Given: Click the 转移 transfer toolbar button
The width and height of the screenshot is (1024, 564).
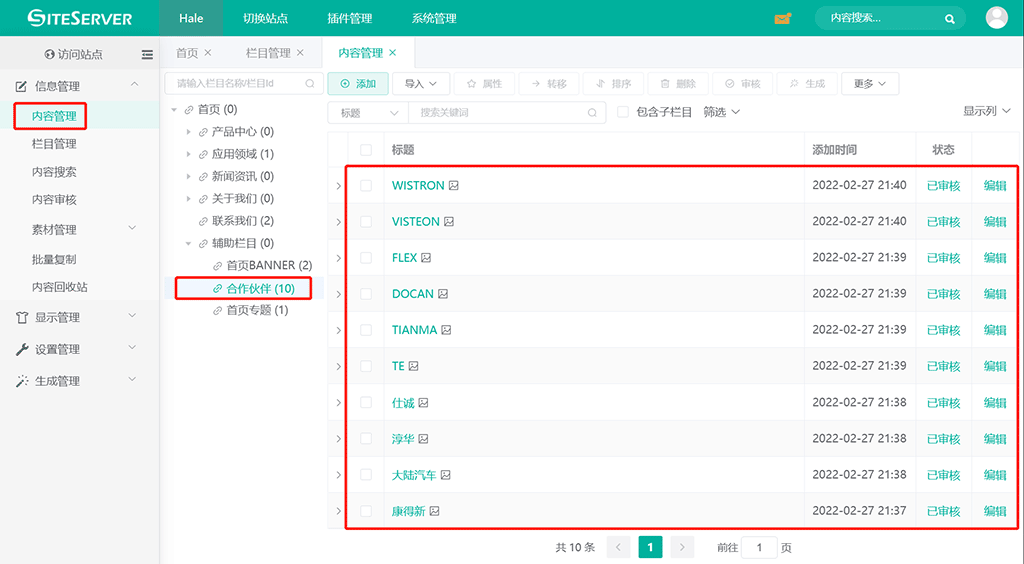Looking at the screenshot, I should tap(549, 84).
